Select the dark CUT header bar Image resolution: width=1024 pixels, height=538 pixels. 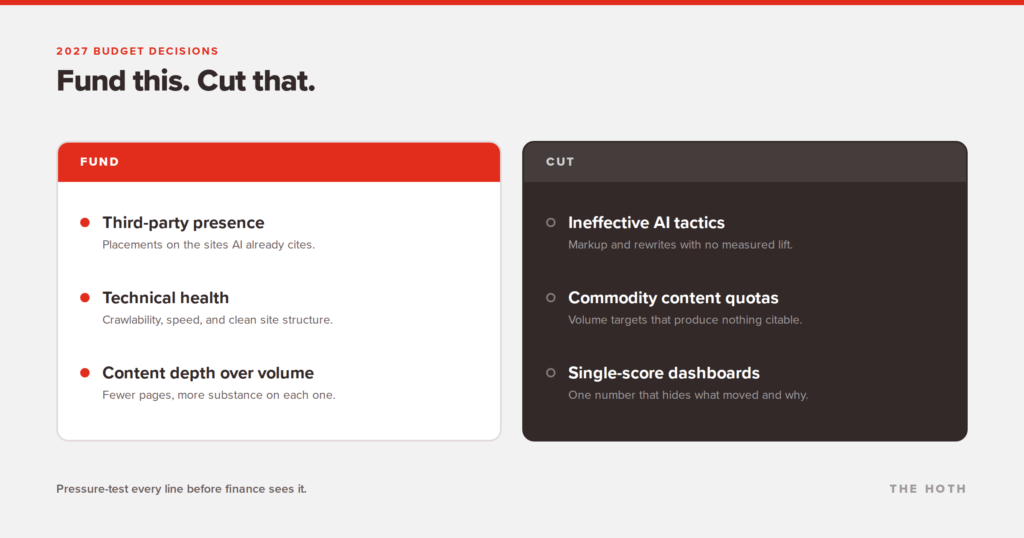(744, 162)
